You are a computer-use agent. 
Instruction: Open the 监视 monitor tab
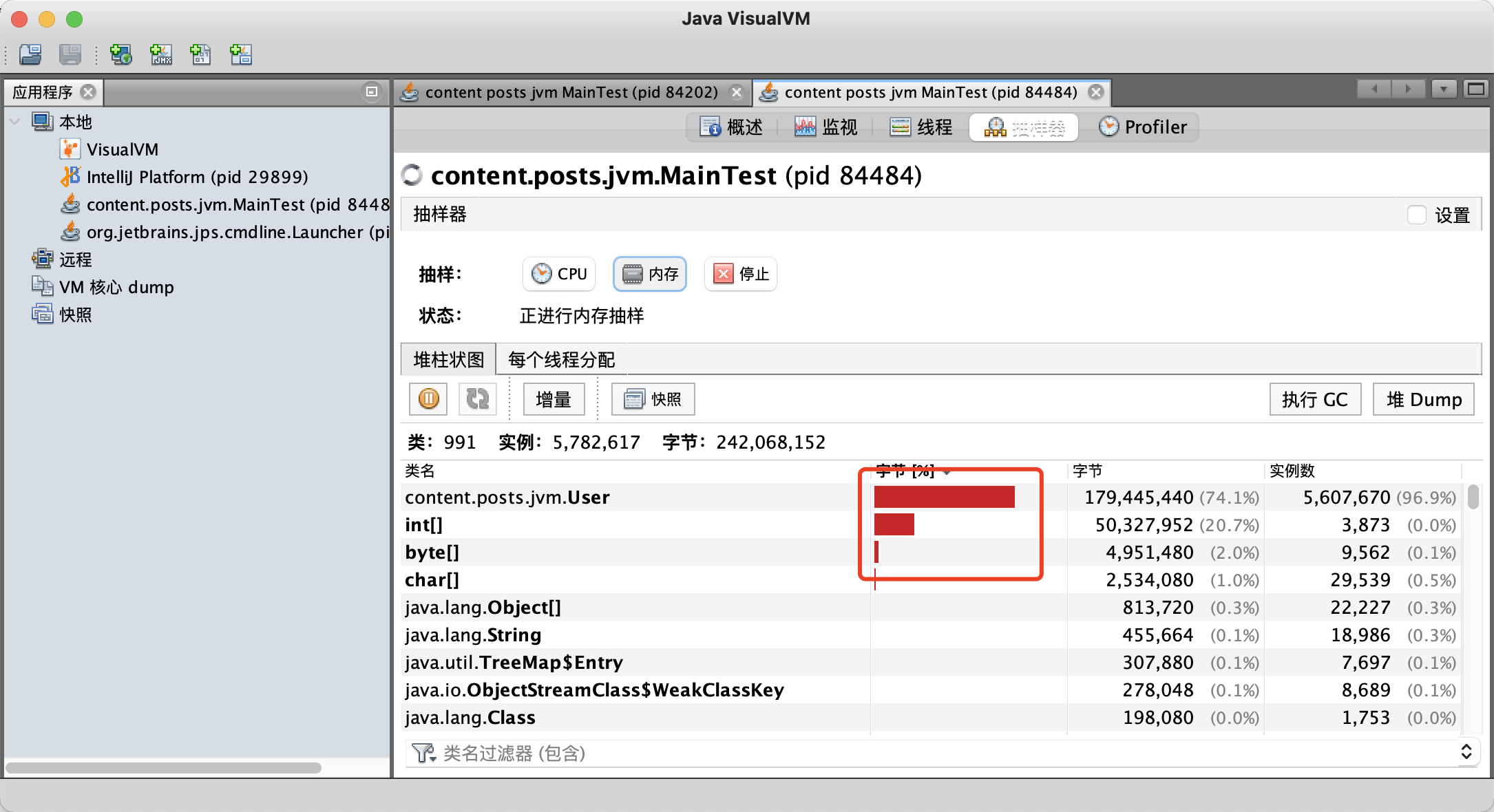[x=826, y=127]
